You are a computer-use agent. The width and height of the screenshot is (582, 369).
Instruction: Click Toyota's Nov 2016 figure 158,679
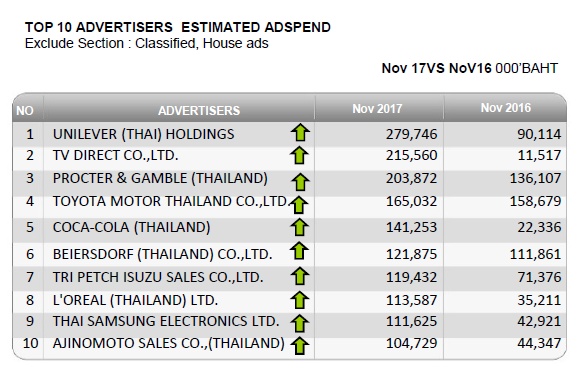pyautogui.click(x=535, y=201)
